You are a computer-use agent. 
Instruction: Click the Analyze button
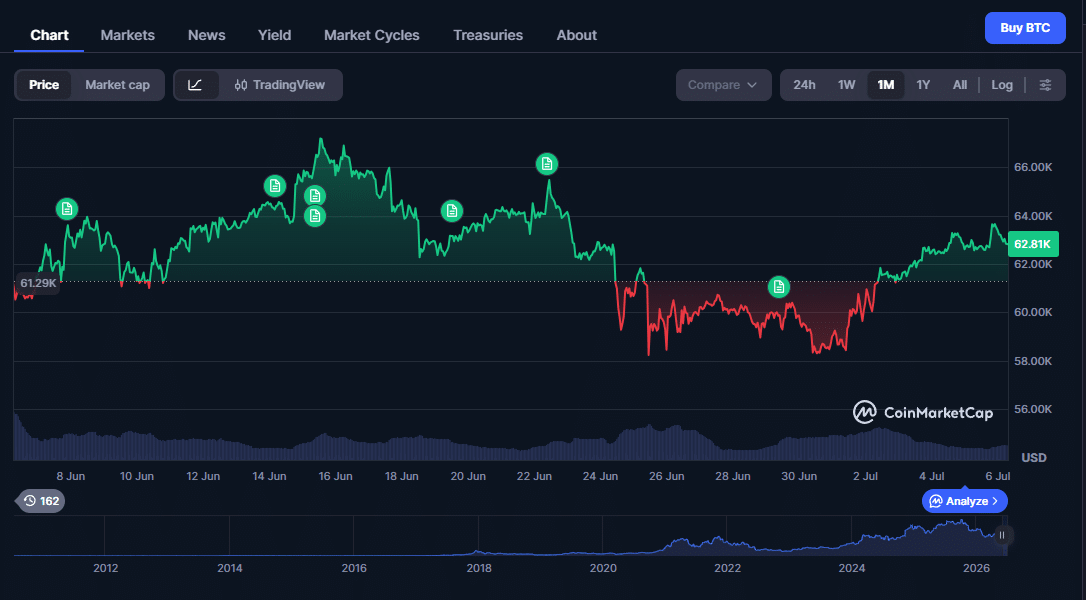coord(964,501)
